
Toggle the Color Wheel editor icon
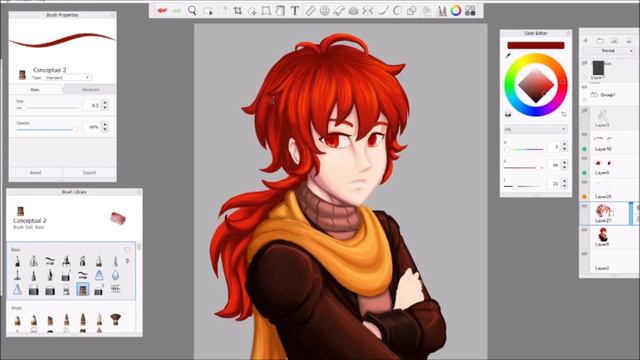(x=456, y=11)
